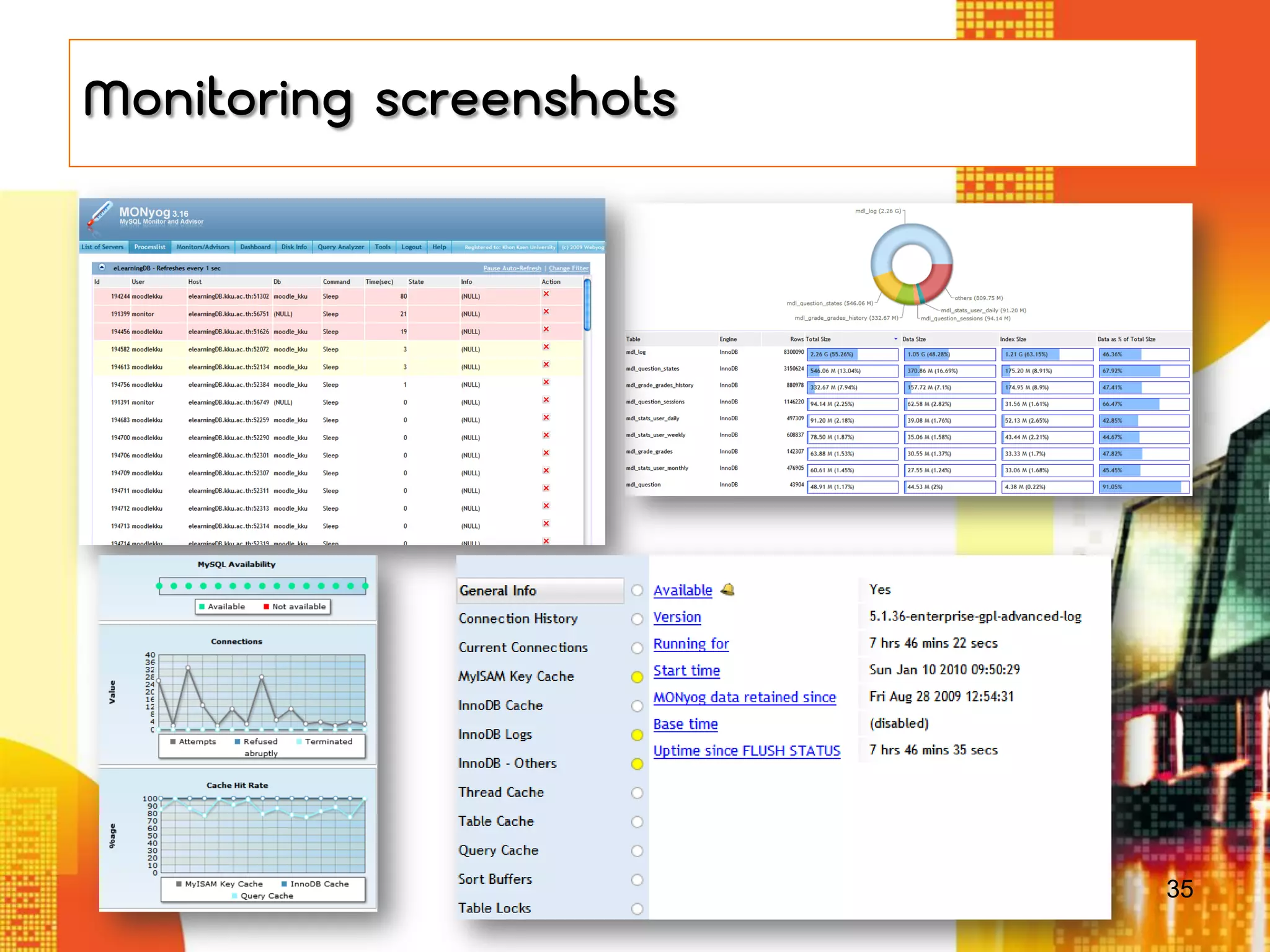
Task: Kill process 194712 with its red X
Action: [546, 506]
